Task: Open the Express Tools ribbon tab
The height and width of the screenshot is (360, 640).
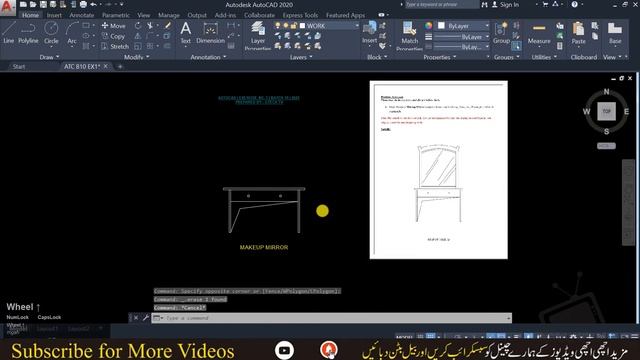Action: click(x=300, y=15)
